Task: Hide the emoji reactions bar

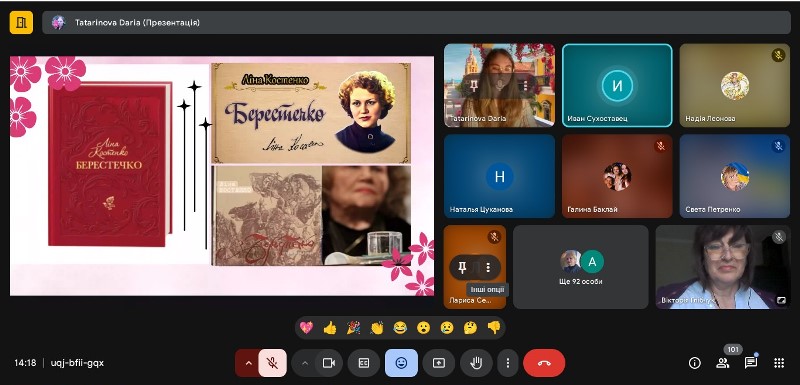Action: click(x=402, y=363)
